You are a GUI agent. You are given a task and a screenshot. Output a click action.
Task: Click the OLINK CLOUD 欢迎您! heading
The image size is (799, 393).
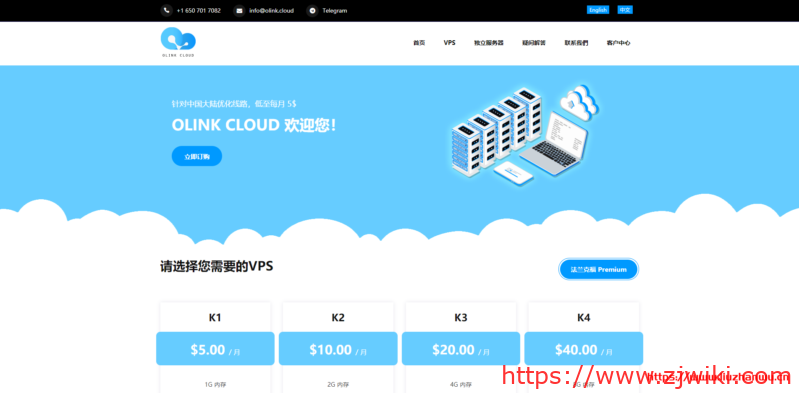[254, 125]
